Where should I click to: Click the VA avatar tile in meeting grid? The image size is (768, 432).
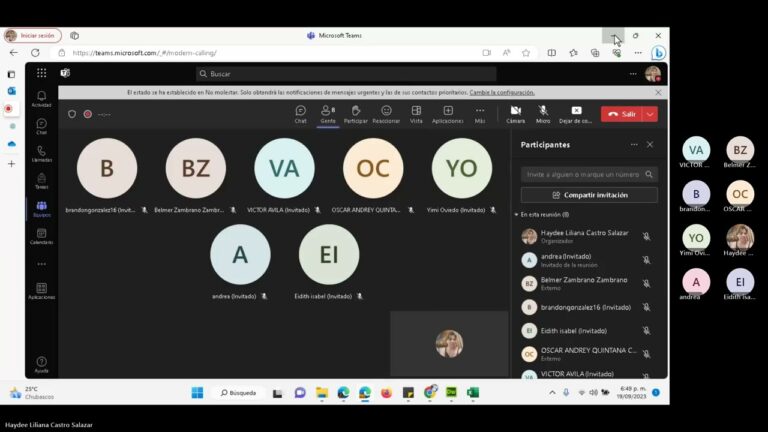tap(284, 168)
